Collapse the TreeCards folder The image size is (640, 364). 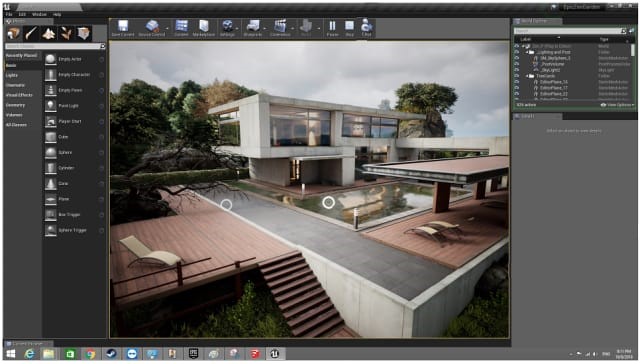[527, 76]
